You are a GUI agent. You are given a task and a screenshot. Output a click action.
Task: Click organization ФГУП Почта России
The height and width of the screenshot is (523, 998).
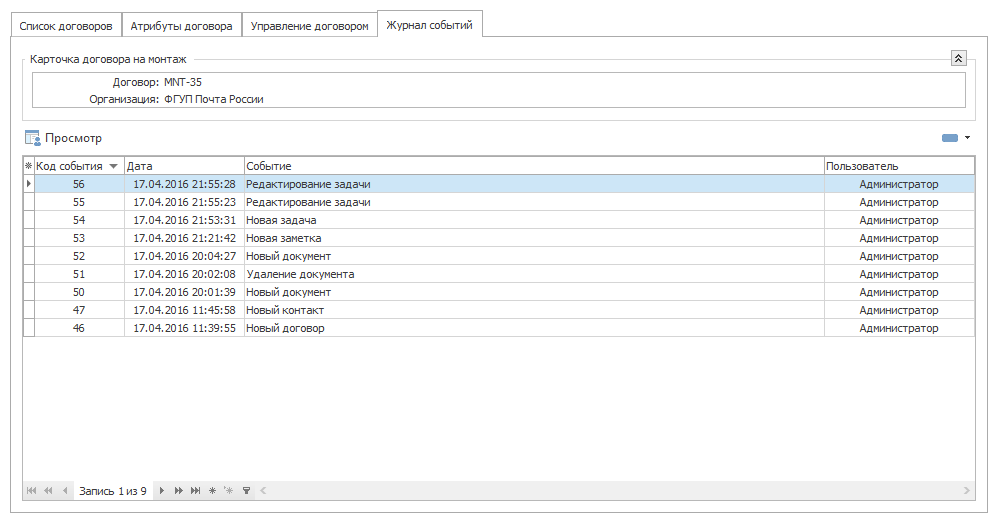(x=214, y=99)
